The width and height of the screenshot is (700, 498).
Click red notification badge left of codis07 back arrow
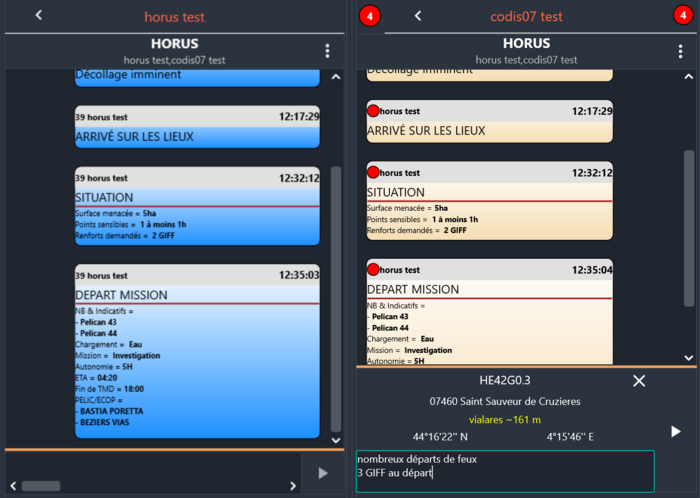[367, 16]
